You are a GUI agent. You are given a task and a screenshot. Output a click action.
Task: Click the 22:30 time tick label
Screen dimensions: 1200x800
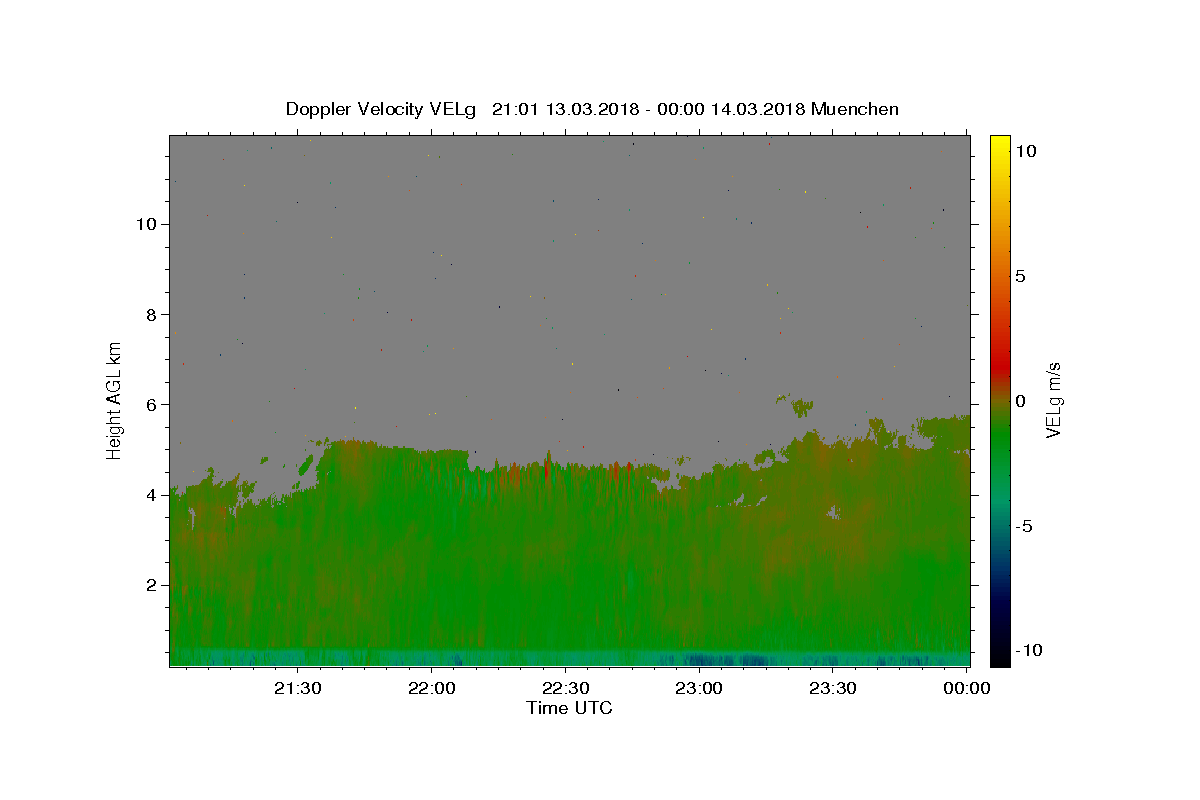(565, 688)
